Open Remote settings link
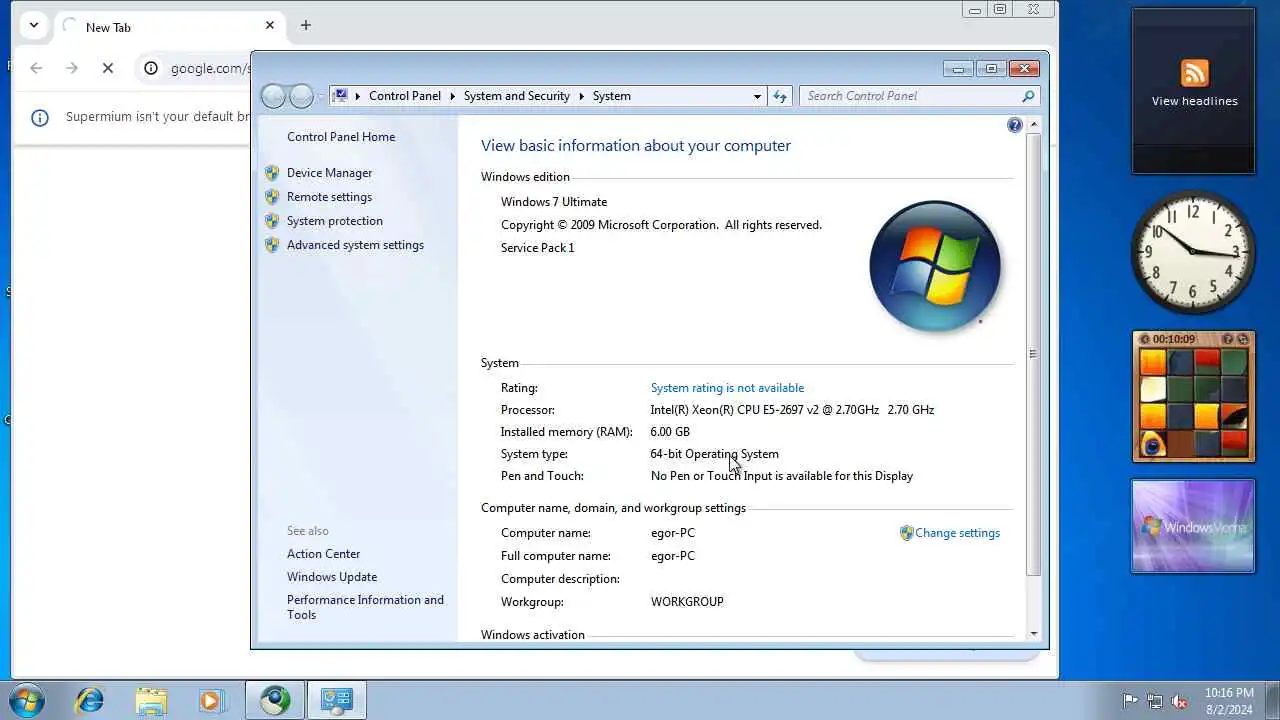The image size is (1280, 720). click(x=329, y=197)
